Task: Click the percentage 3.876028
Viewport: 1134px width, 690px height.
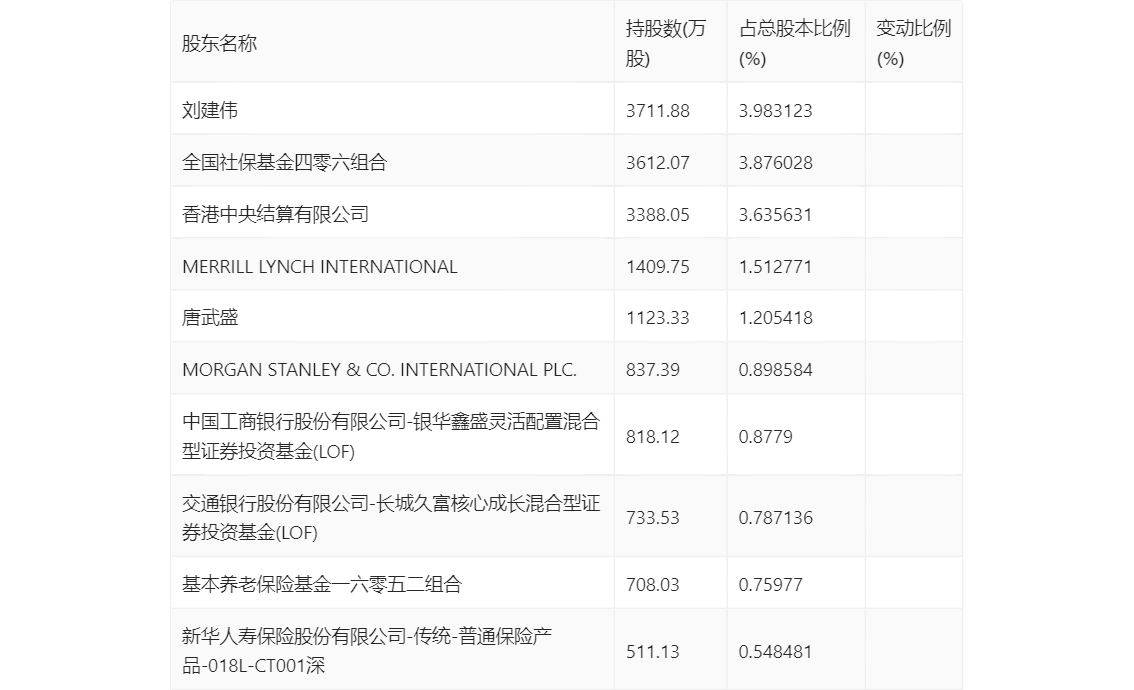Action: tap(775, 163)
